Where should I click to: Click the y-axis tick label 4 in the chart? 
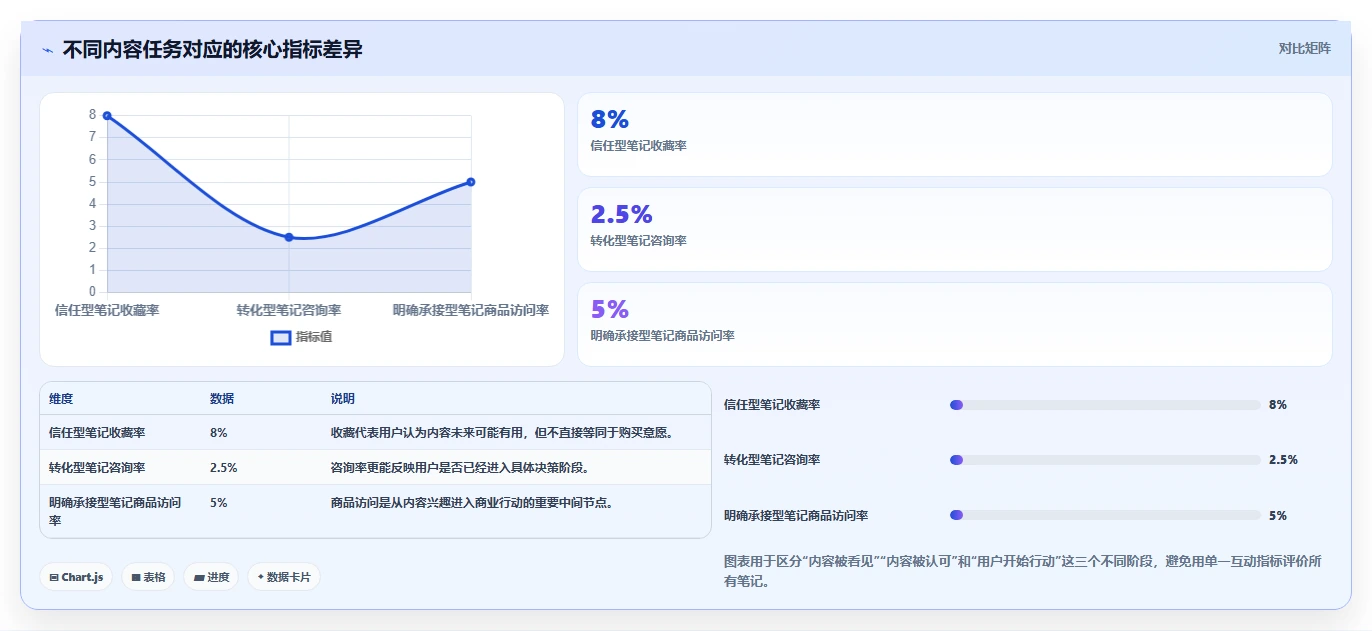pos(92,204)
